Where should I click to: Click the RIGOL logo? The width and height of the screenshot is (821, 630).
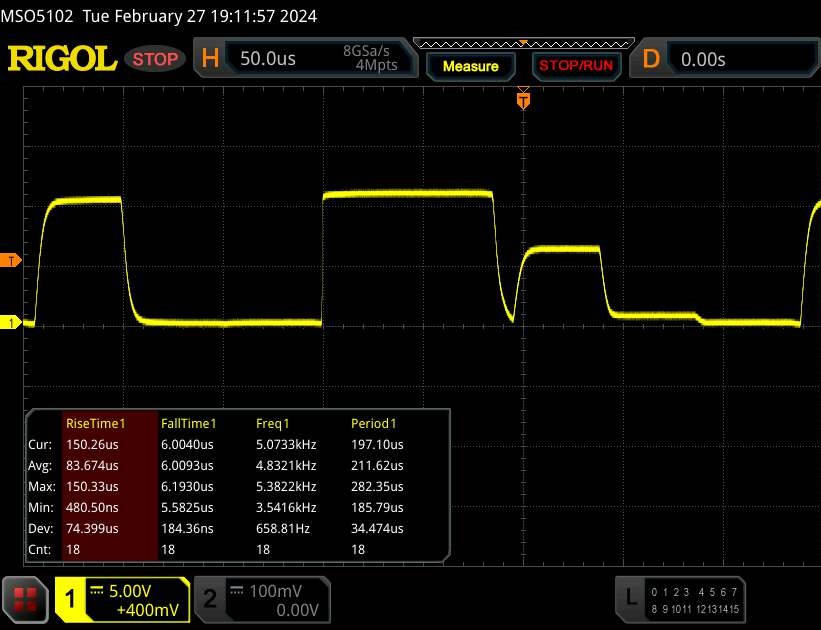click(x=62, y=58)
